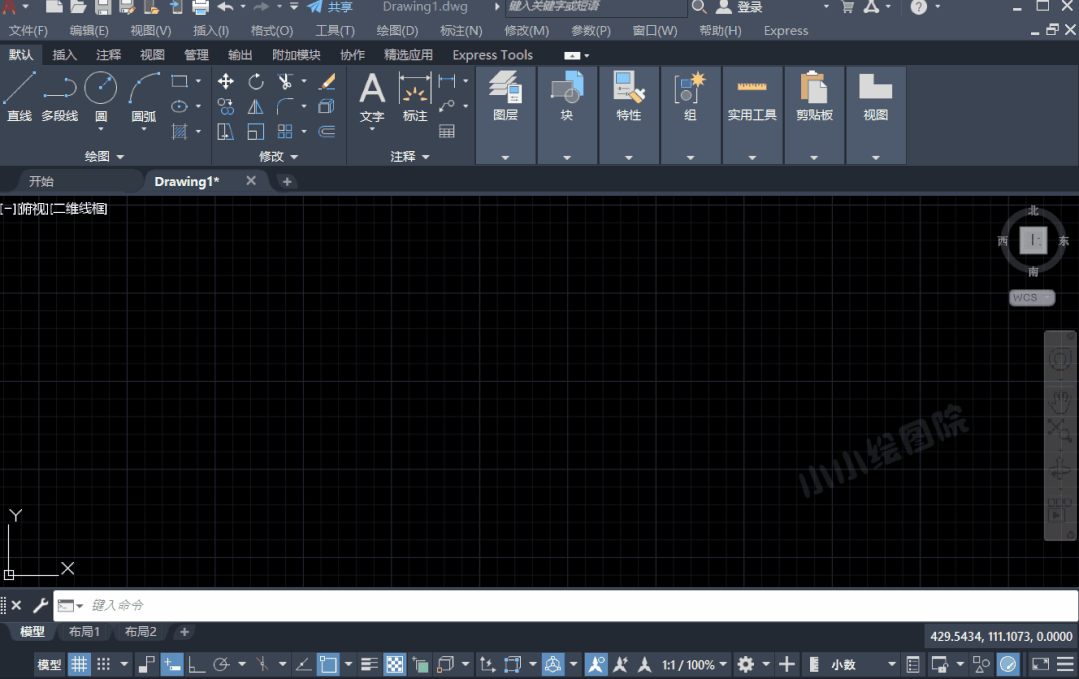Select the Line (直线) drawing tool
This screenshot has height=679, width=1079.
[19, 96]
